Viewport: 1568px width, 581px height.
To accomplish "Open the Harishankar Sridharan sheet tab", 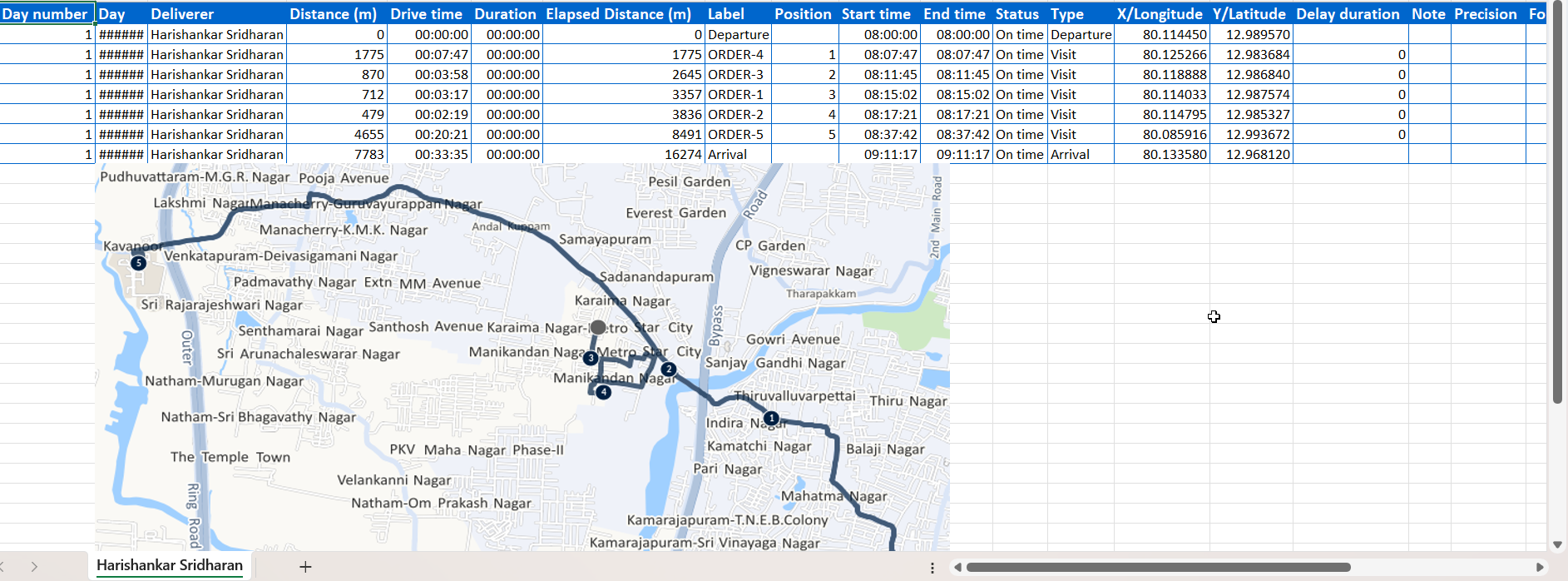I will click(x=170, y=565).
